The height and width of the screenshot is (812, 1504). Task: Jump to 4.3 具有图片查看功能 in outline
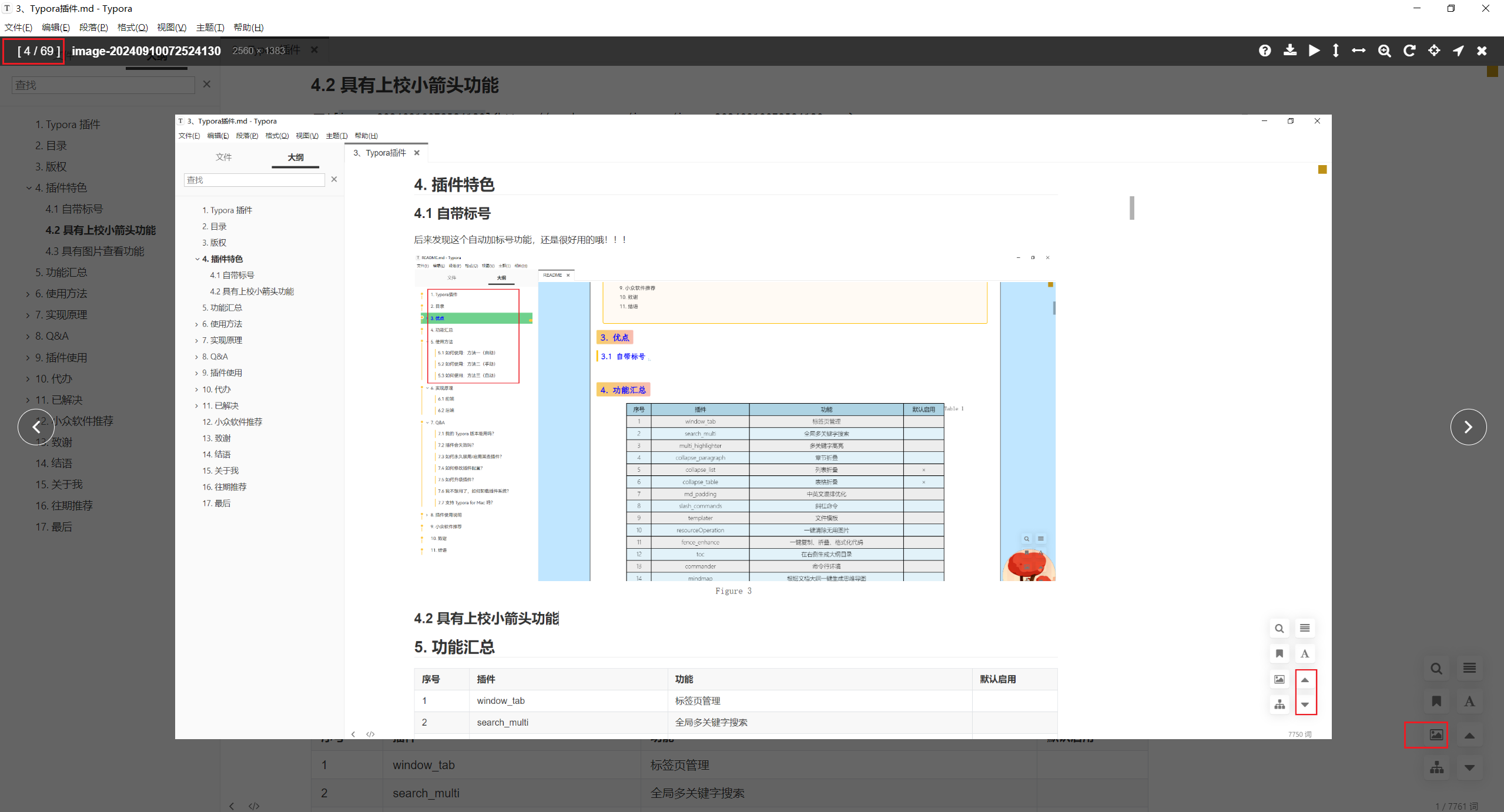[x=95, y=251]
